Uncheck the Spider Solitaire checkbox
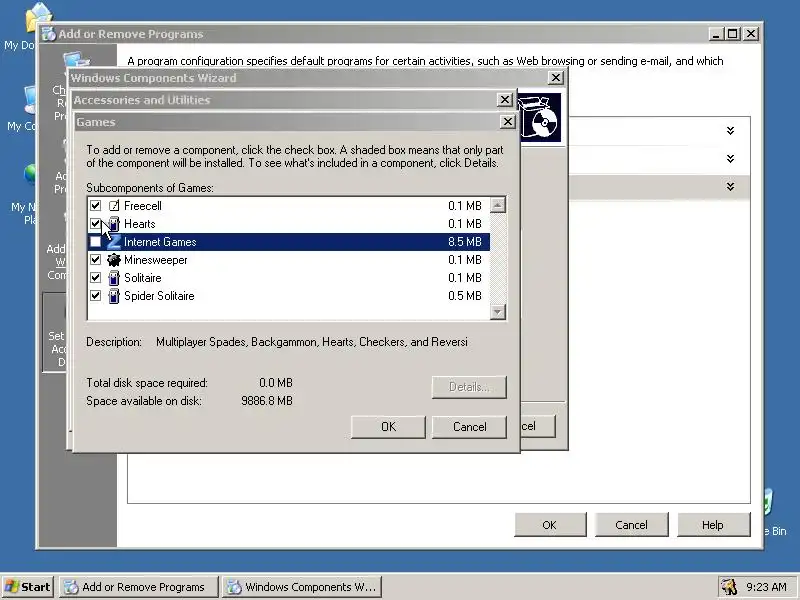Image resolution: width=800 pixels, height=600 pixels. [x=95, y=295]
